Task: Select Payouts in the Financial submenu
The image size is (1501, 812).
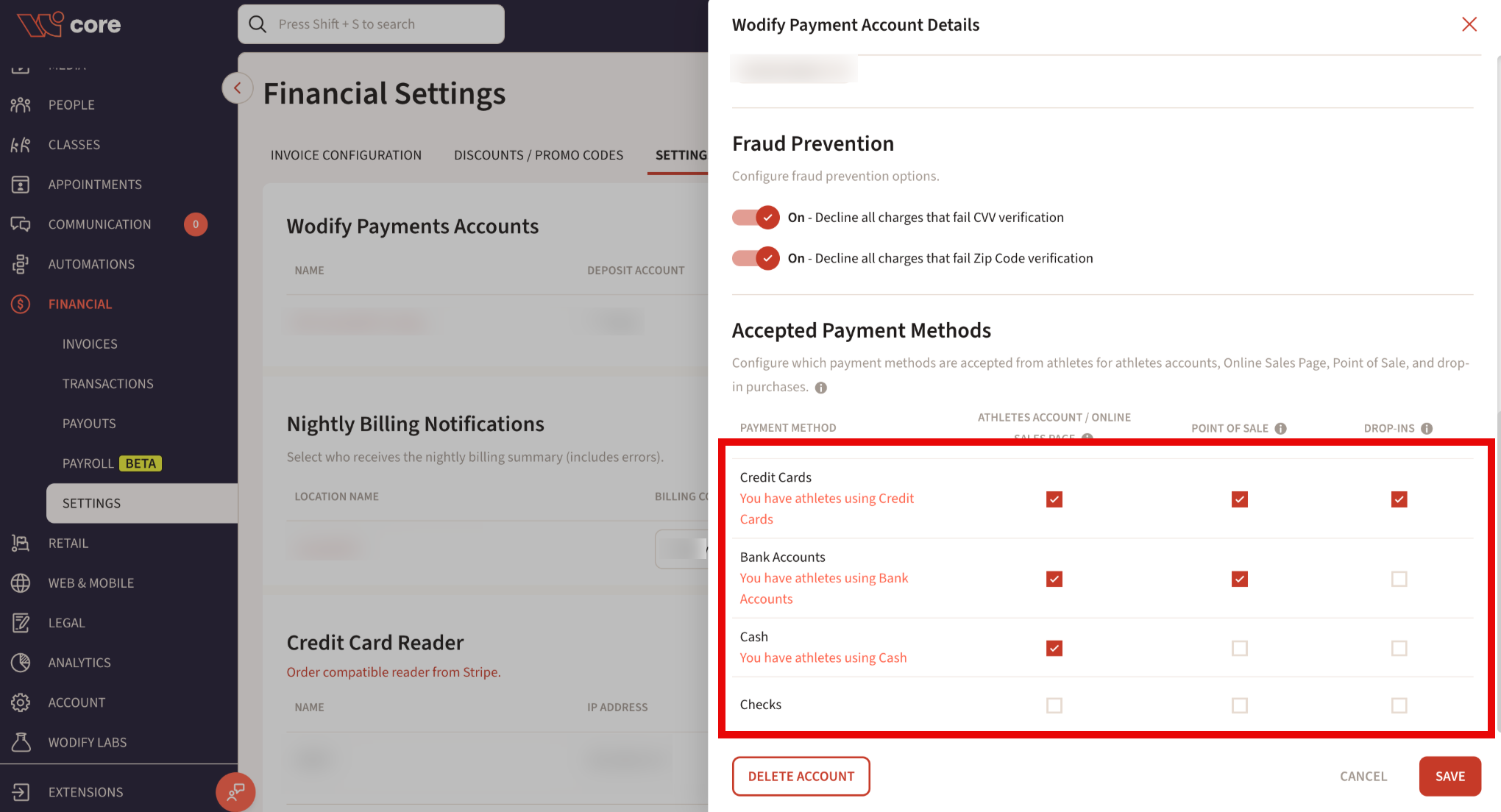Action: 89,424
